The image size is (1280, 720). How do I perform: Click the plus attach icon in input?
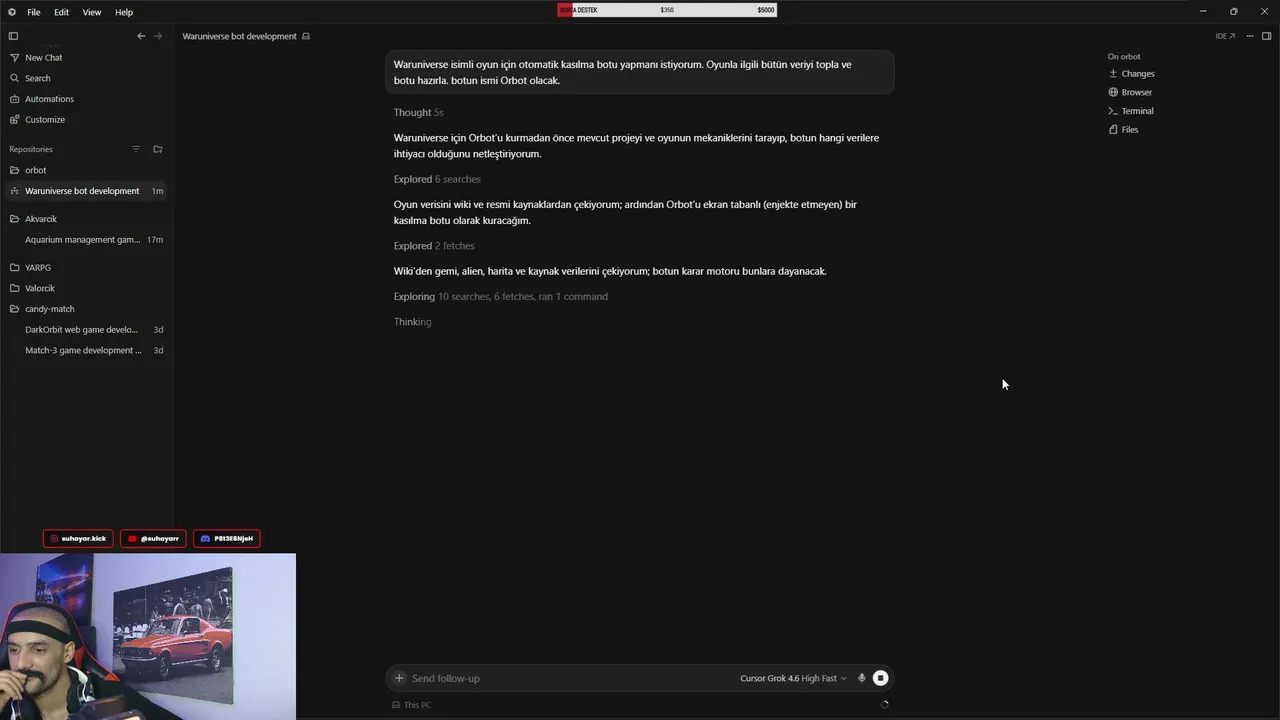(x=399, y=678)
